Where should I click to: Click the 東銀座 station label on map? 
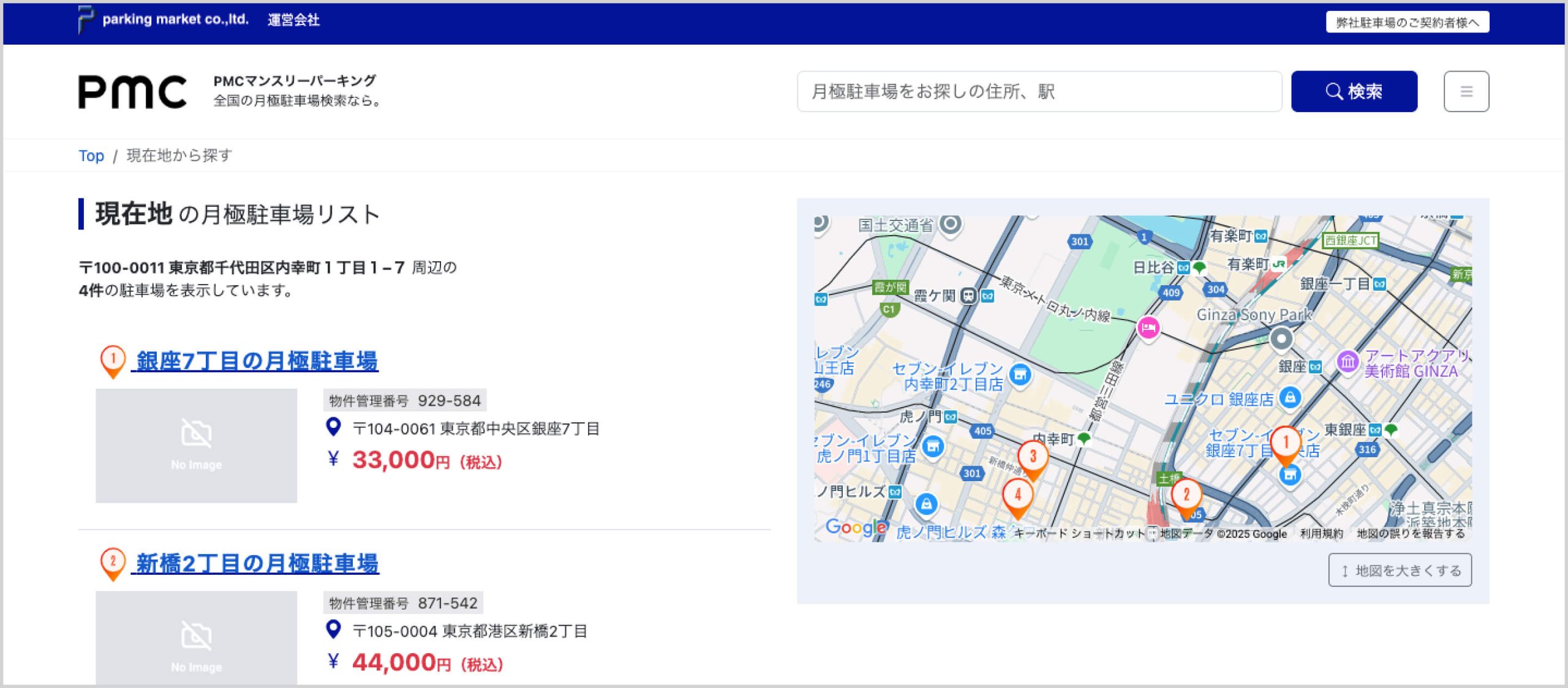[1345, 430]
